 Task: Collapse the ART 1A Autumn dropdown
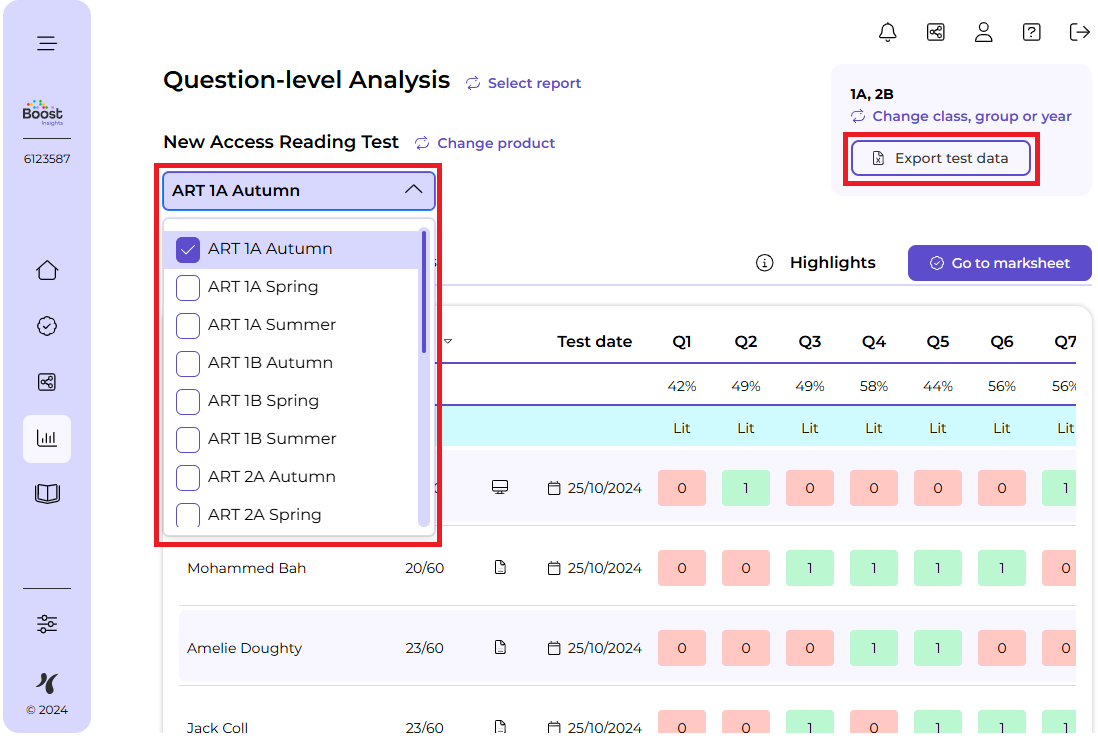(x=413, y=190)
